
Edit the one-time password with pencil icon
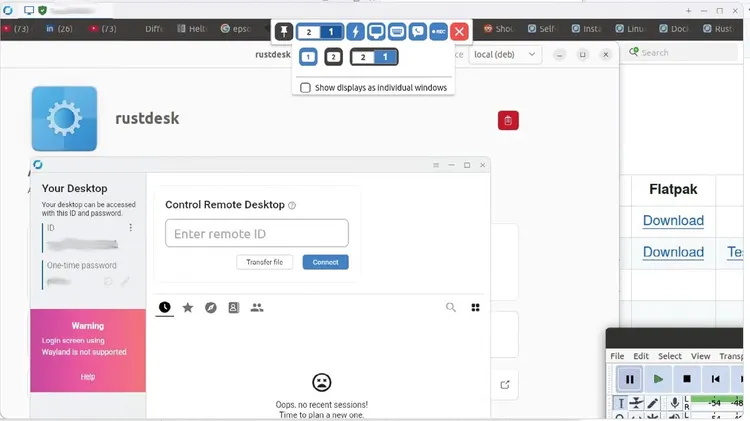pyautogui.click(x=125, y=281)
